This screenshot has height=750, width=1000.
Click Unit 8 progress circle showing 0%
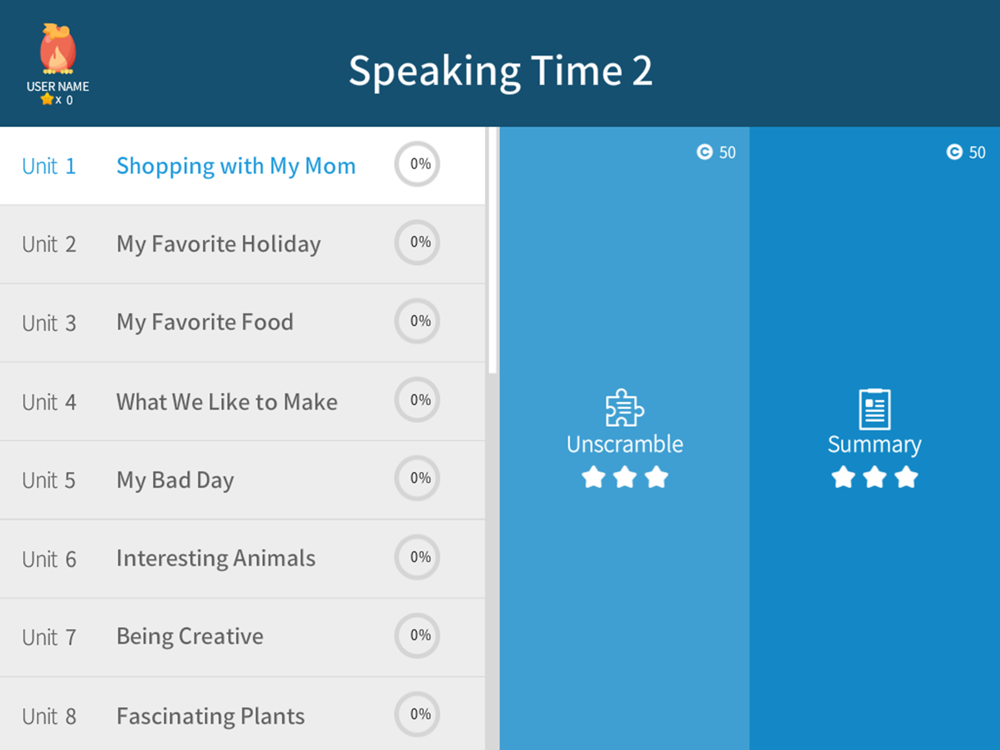417,714
